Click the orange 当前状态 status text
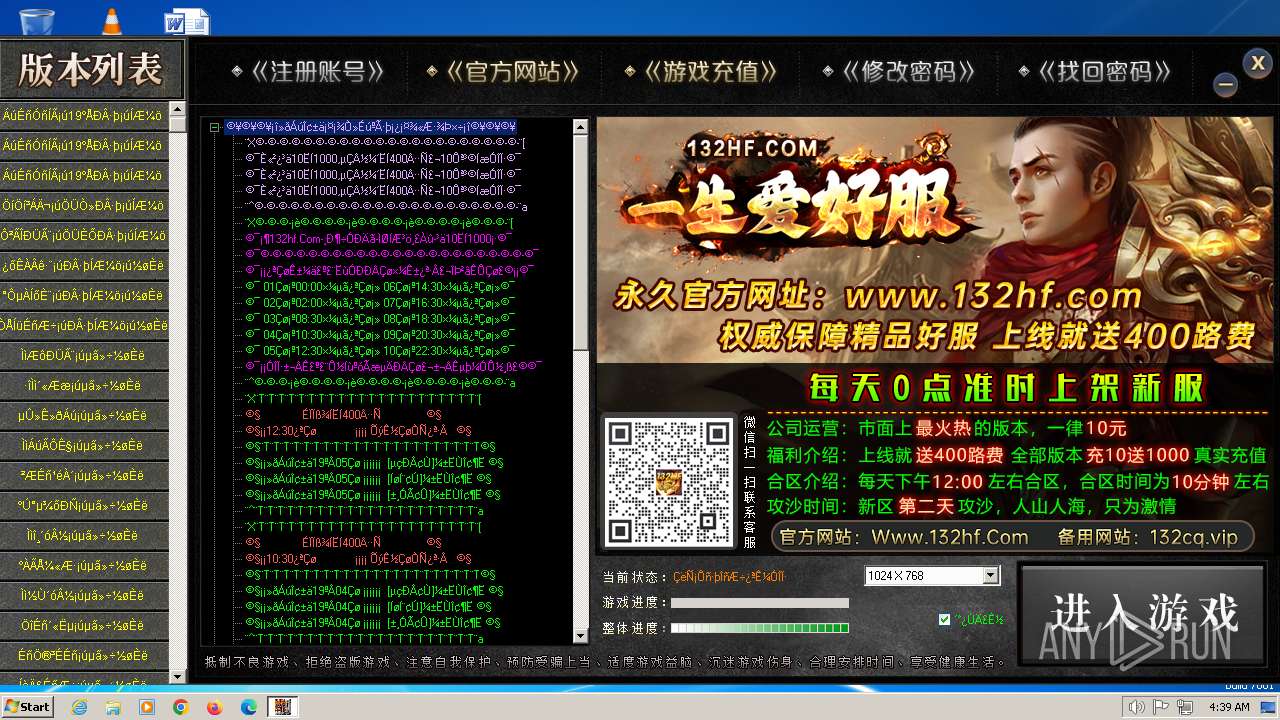This screenshot has width=1280, height=720. pyautogui.click(x=729, y=577)
